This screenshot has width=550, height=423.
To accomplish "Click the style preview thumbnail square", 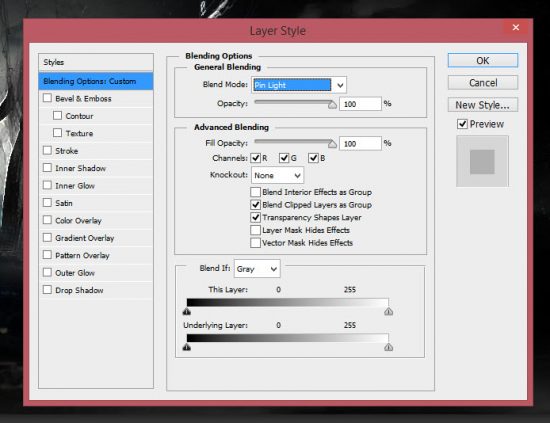I will tap(482, 162).
